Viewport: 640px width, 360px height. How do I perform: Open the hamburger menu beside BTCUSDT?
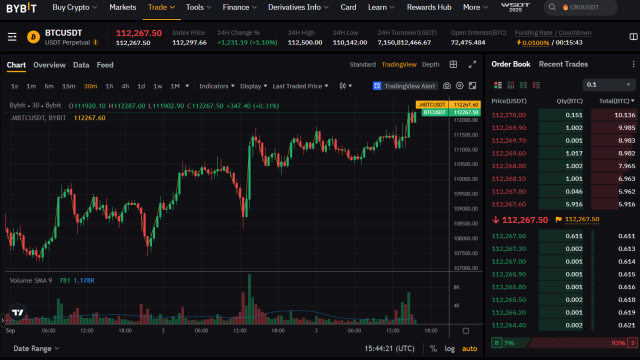click(x=12, y=37)
